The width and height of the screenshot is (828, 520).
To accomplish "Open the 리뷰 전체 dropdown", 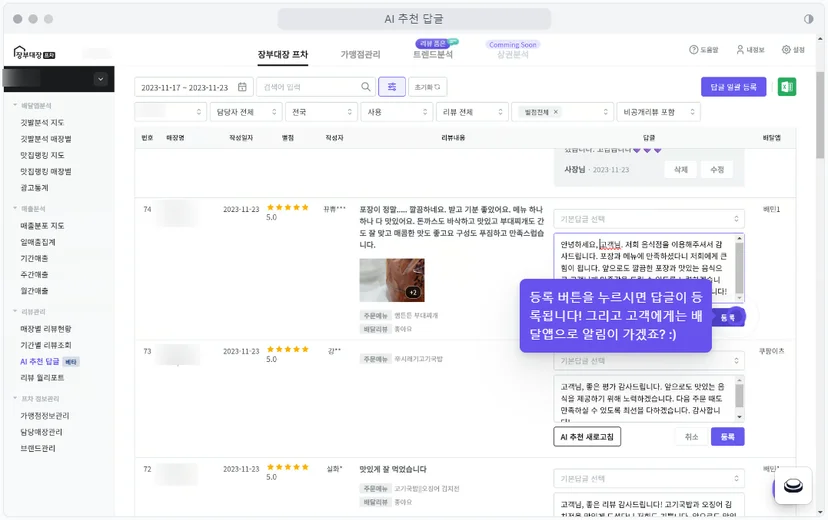I will pos(472,112).
